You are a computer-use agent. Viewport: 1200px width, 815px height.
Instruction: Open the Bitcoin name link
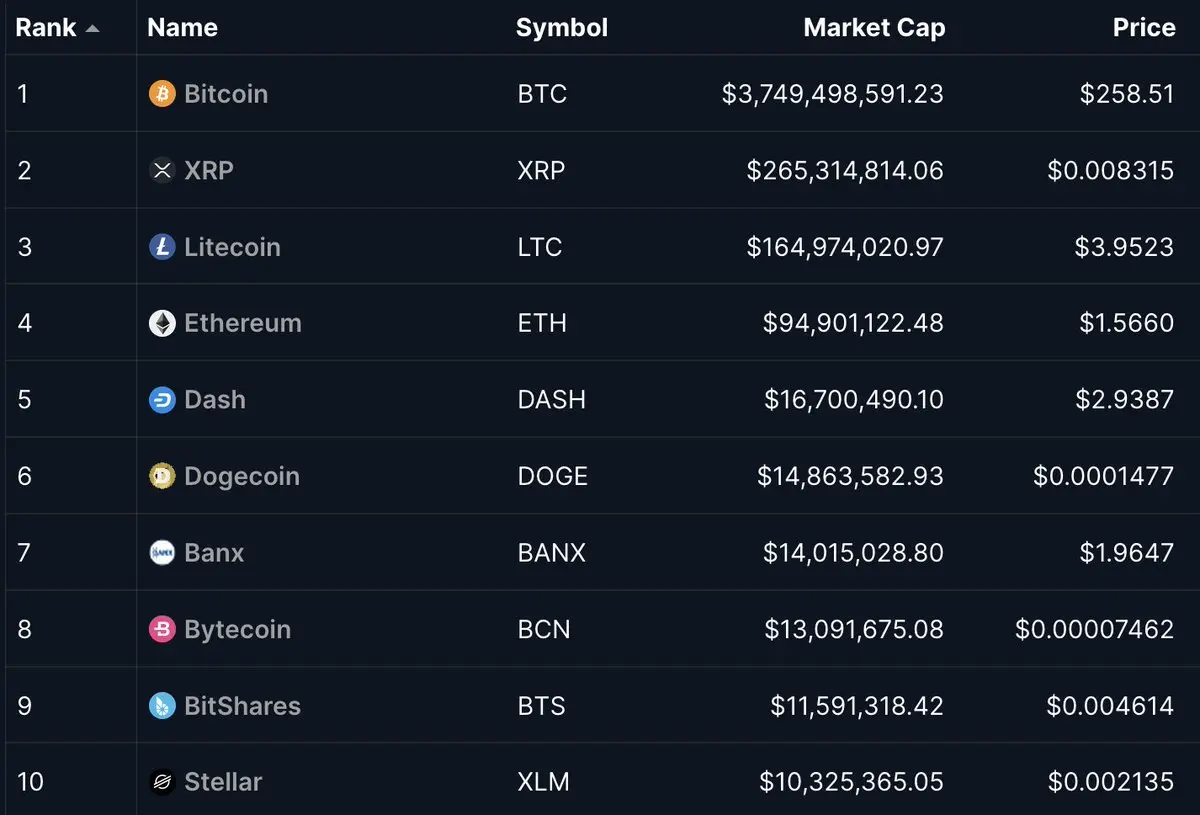226,94
